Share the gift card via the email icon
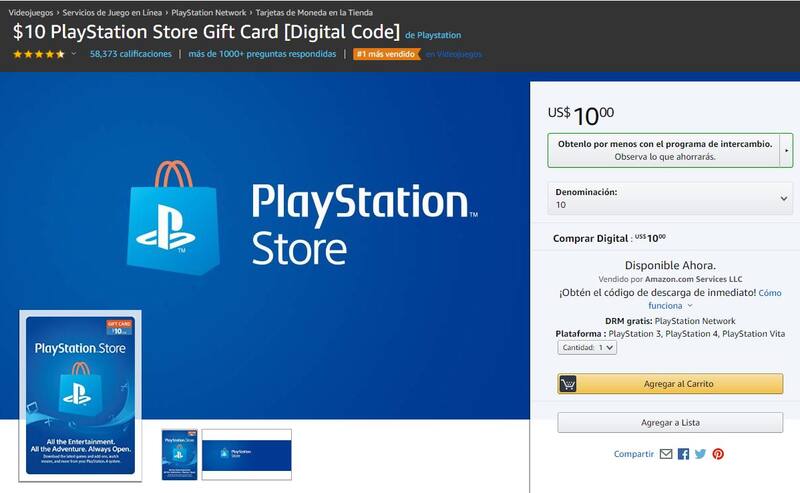The height and width of the screenshot is (493, 800). [666, 454]
